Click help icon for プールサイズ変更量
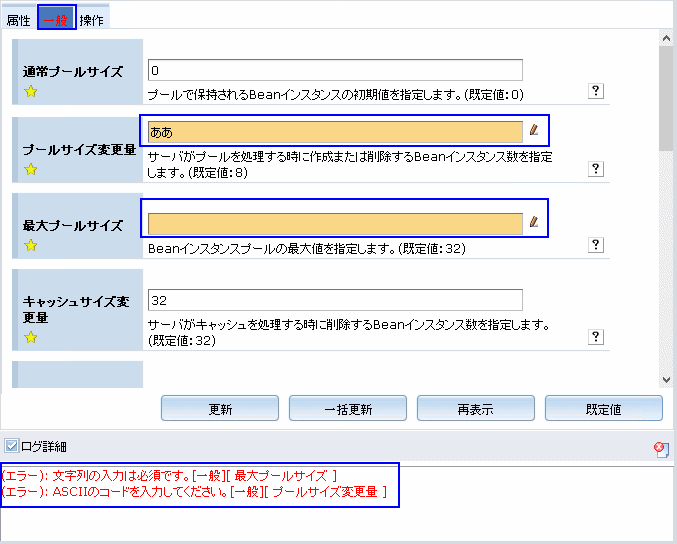This screenshot has height=544, width=677. 596,169
